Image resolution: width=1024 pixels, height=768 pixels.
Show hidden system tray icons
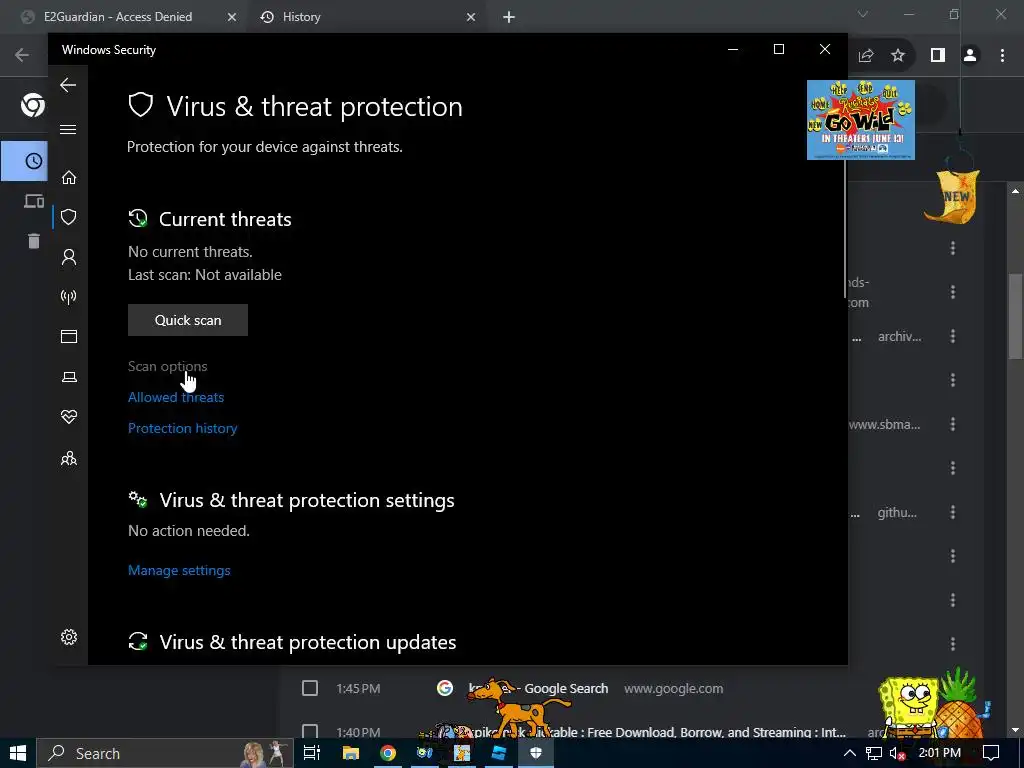click(850, 753)
